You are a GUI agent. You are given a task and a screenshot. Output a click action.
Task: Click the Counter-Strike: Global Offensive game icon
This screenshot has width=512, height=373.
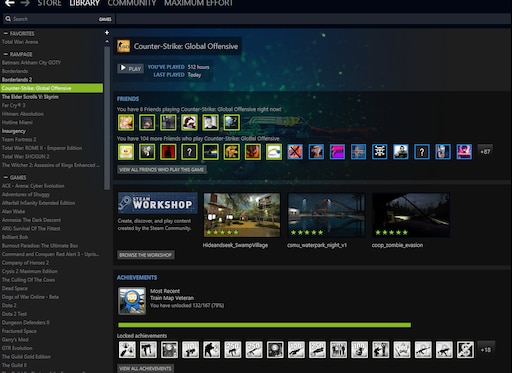[123, 46]
